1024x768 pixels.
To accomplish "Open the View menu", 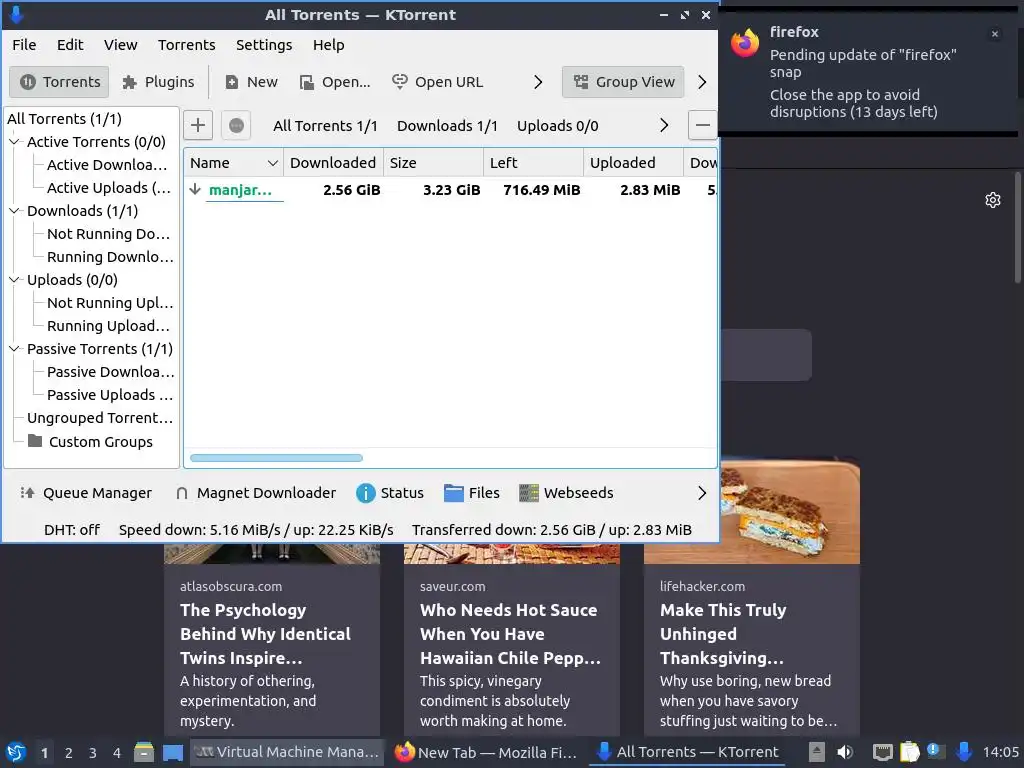I will tap(120, 45).
